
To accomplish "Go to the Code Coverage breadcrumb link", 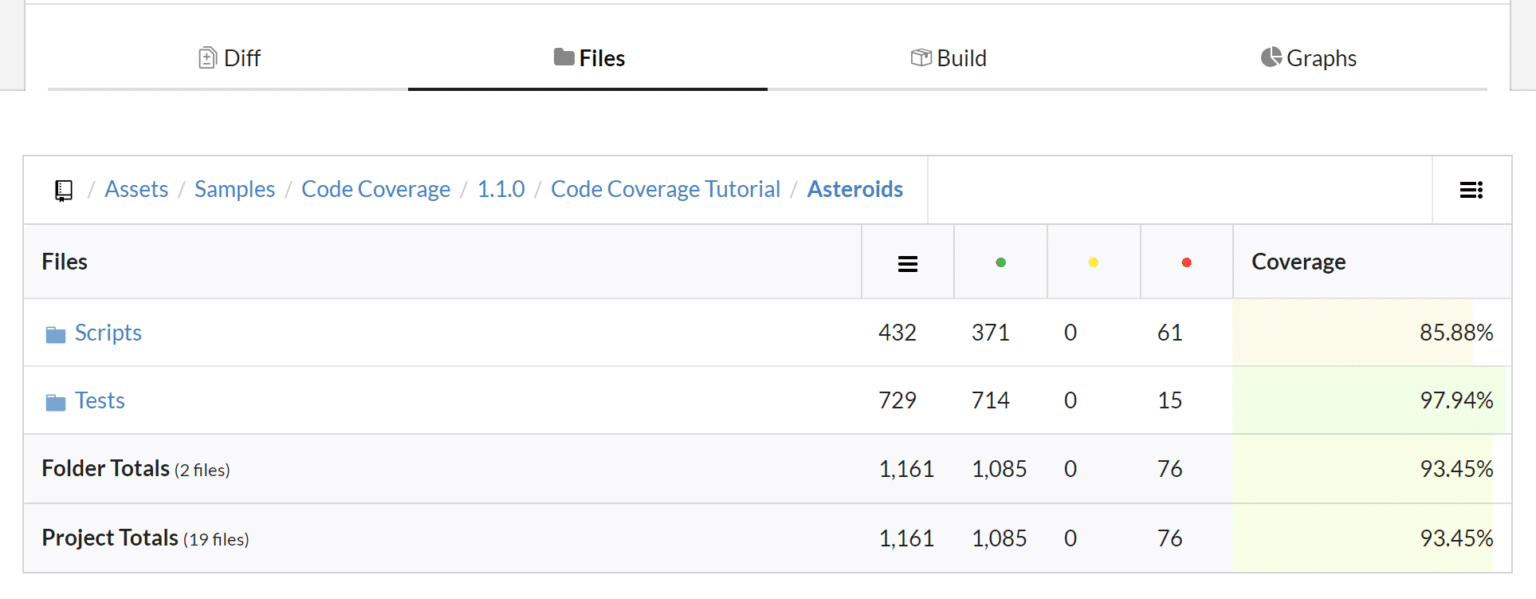I will tap(376, 189).
